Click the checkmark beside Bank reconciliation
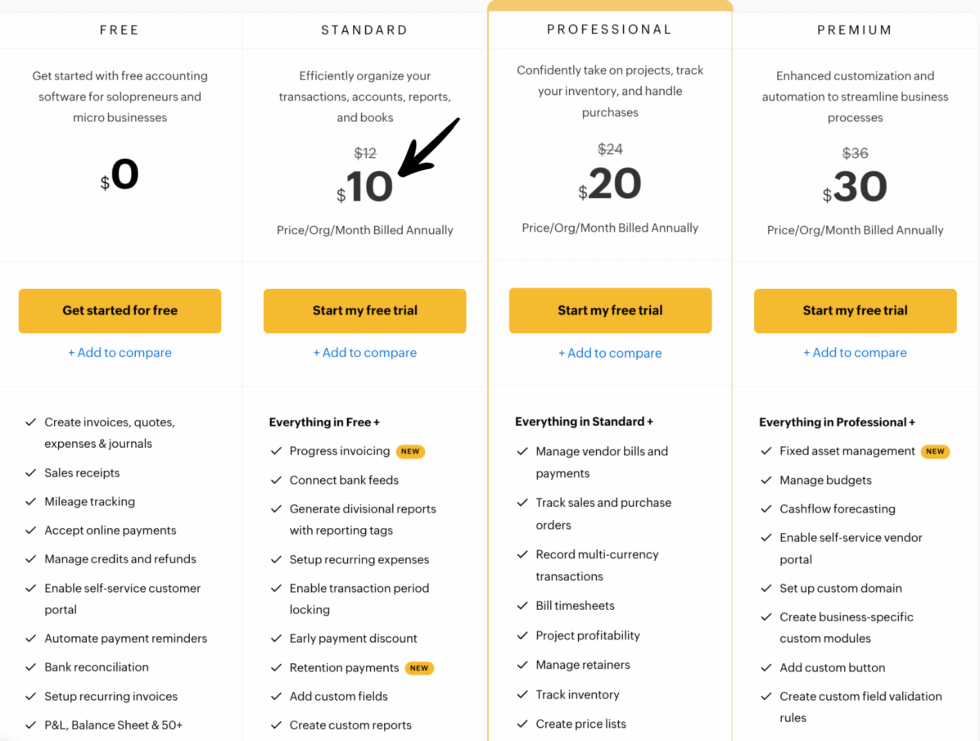980x741 pixels. click(x=33, y=667)
